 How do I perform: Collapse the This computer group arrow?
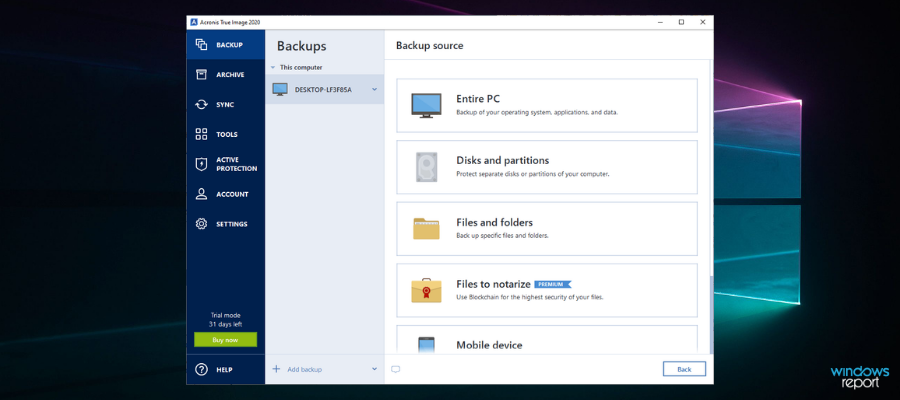(x=273, y=68)
